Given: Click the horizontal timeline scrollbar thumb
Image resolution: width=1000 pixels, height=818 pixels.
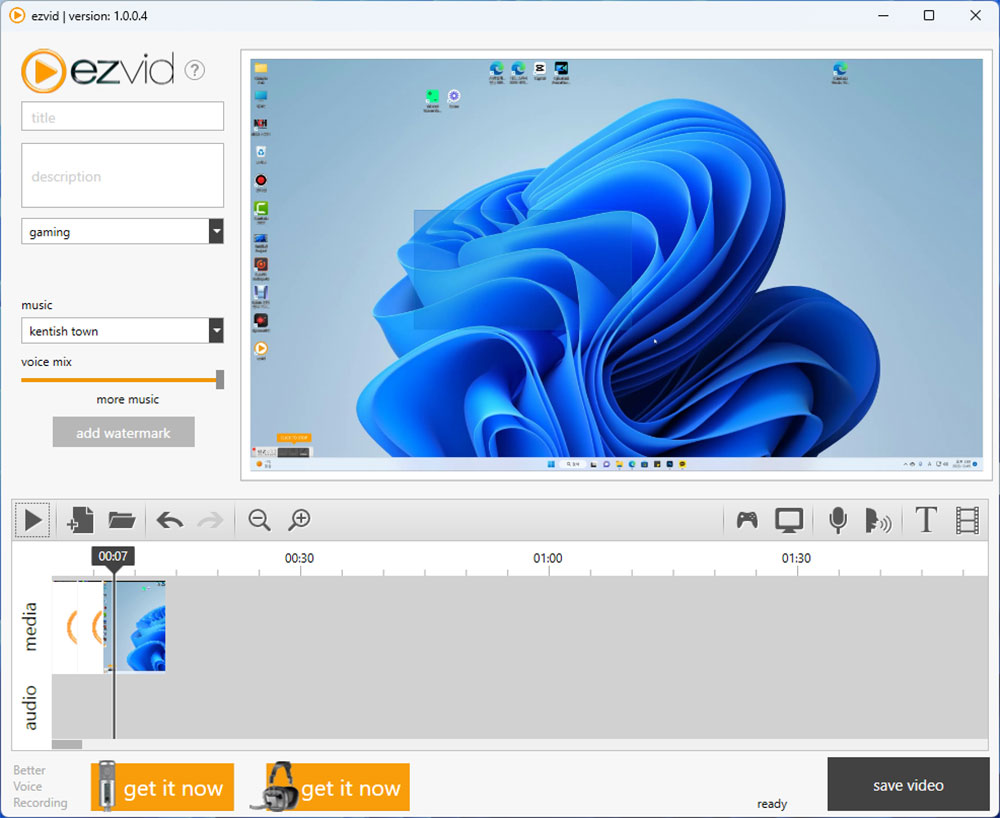Looking at the screenshot, I should (67, 745).
